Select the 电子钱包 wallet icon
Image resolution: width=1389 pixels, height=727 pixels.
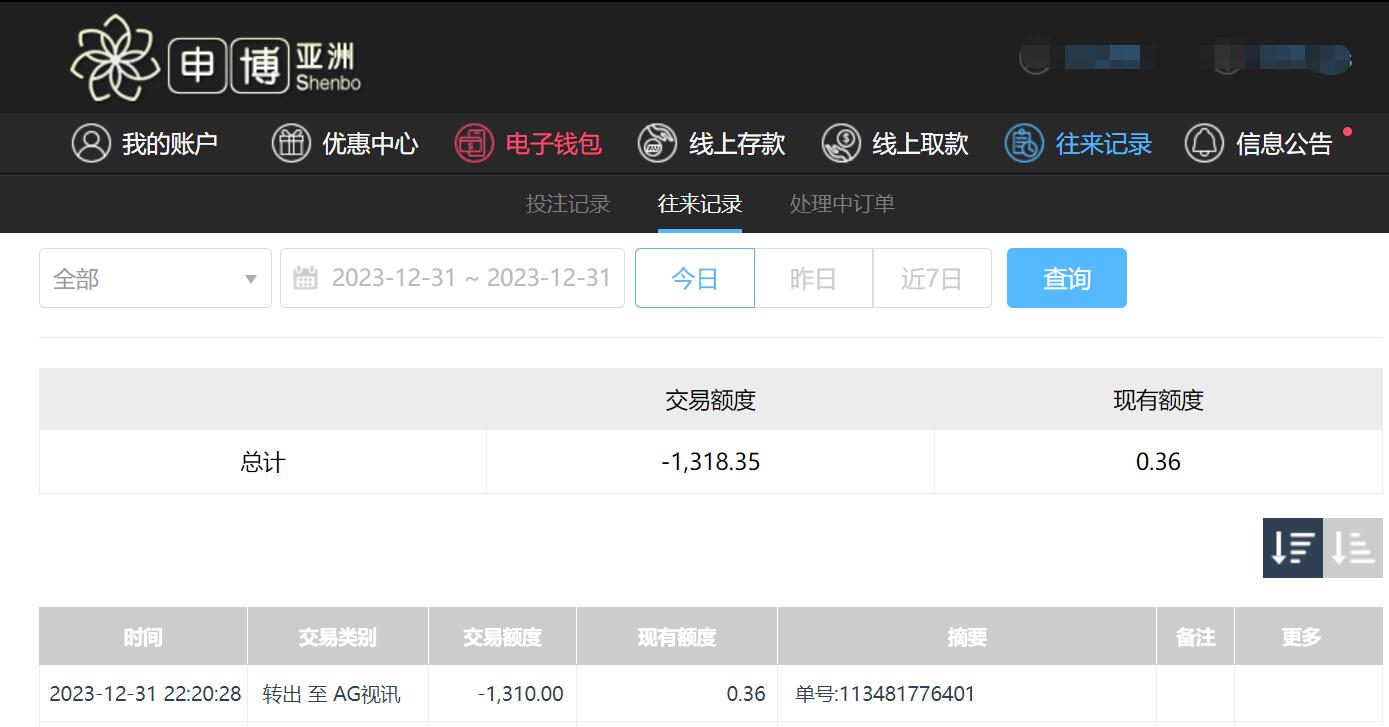[x=474, y=143]
